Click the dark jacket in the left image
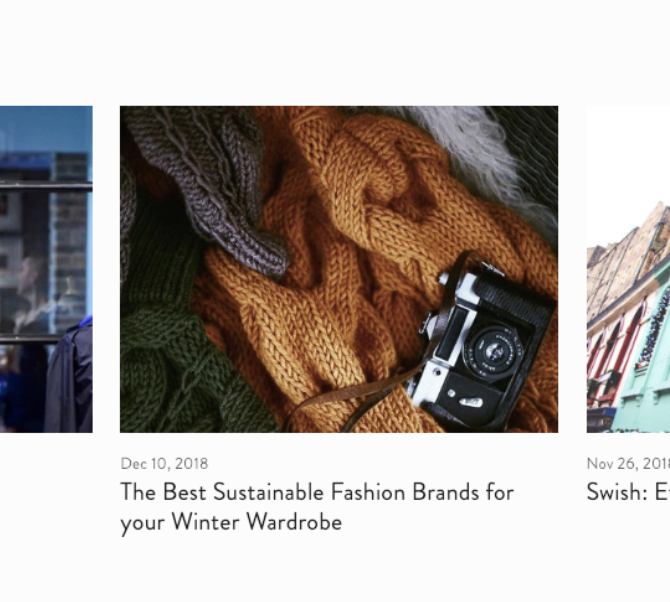The height and width of the screenshot is (602, 670). click(x=68, y=376)
